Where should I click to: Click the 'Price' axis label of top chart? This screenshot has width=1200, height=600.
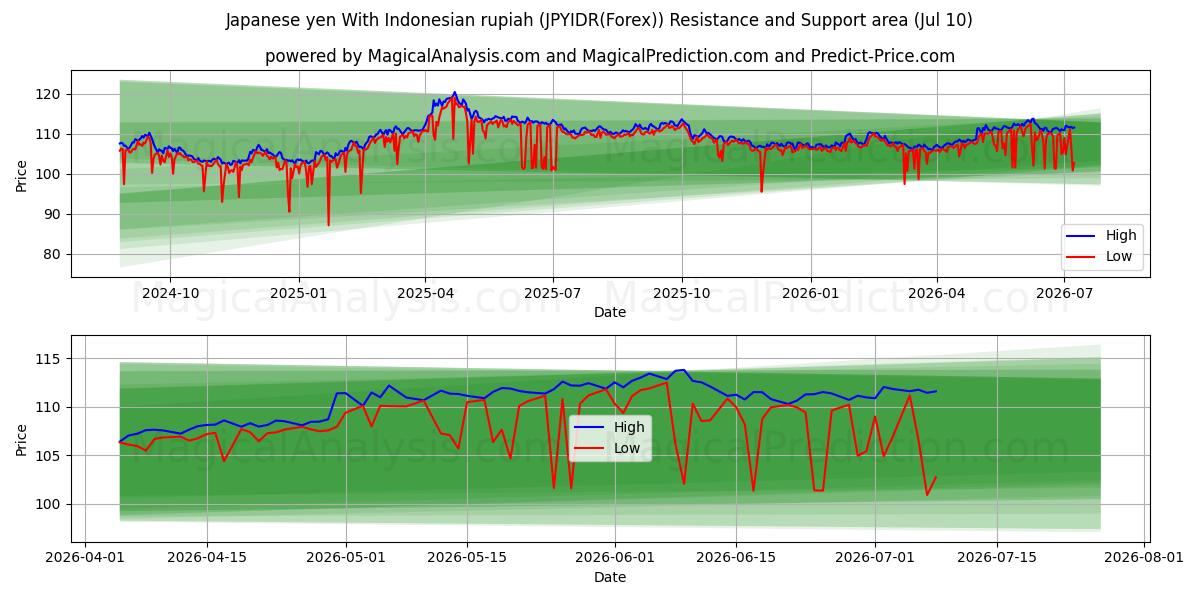[x=21, y=174]
